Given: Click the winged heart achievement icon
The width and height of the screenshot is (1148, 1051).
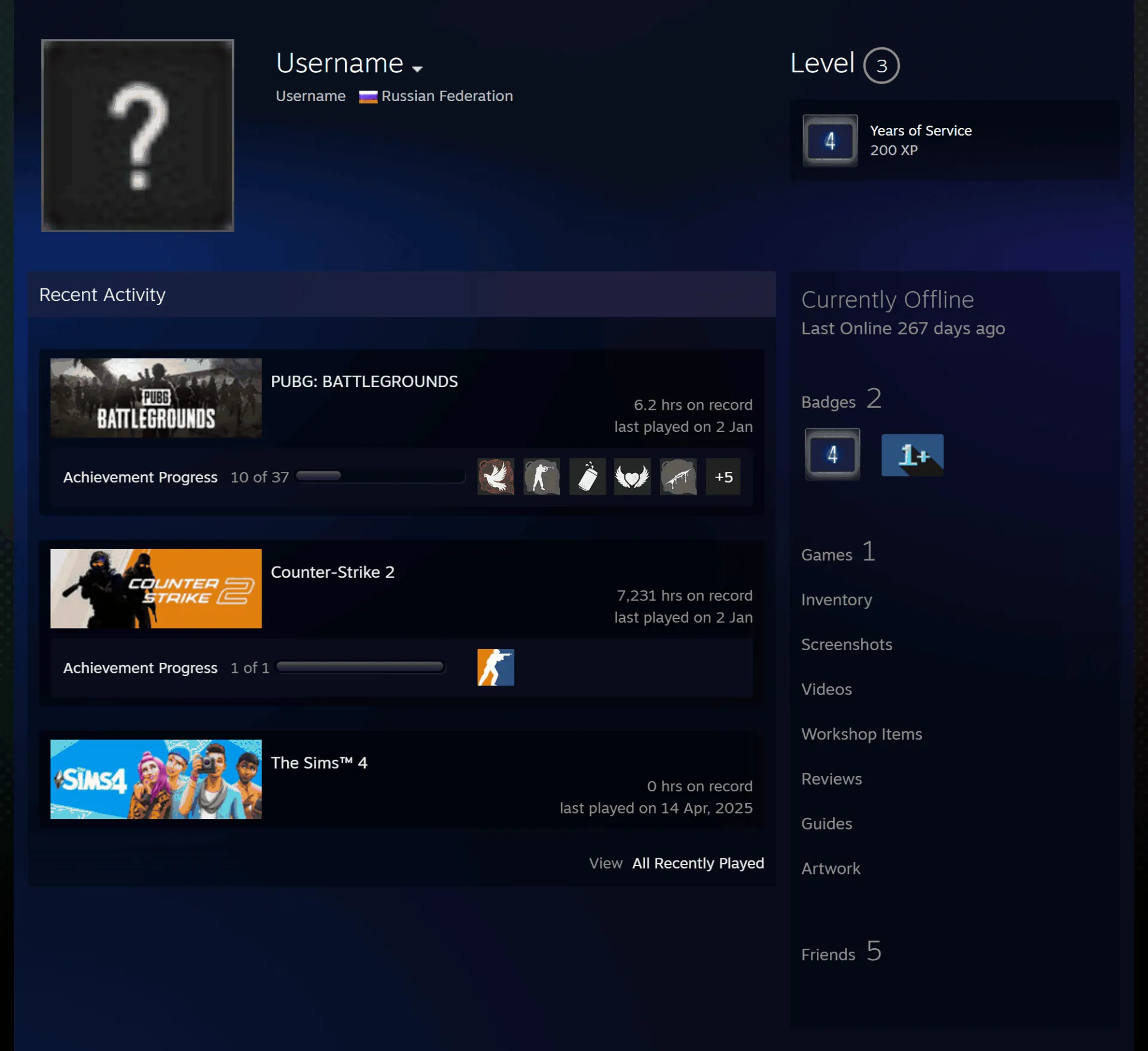Looking at the screenshot, I should click(632, 477).
